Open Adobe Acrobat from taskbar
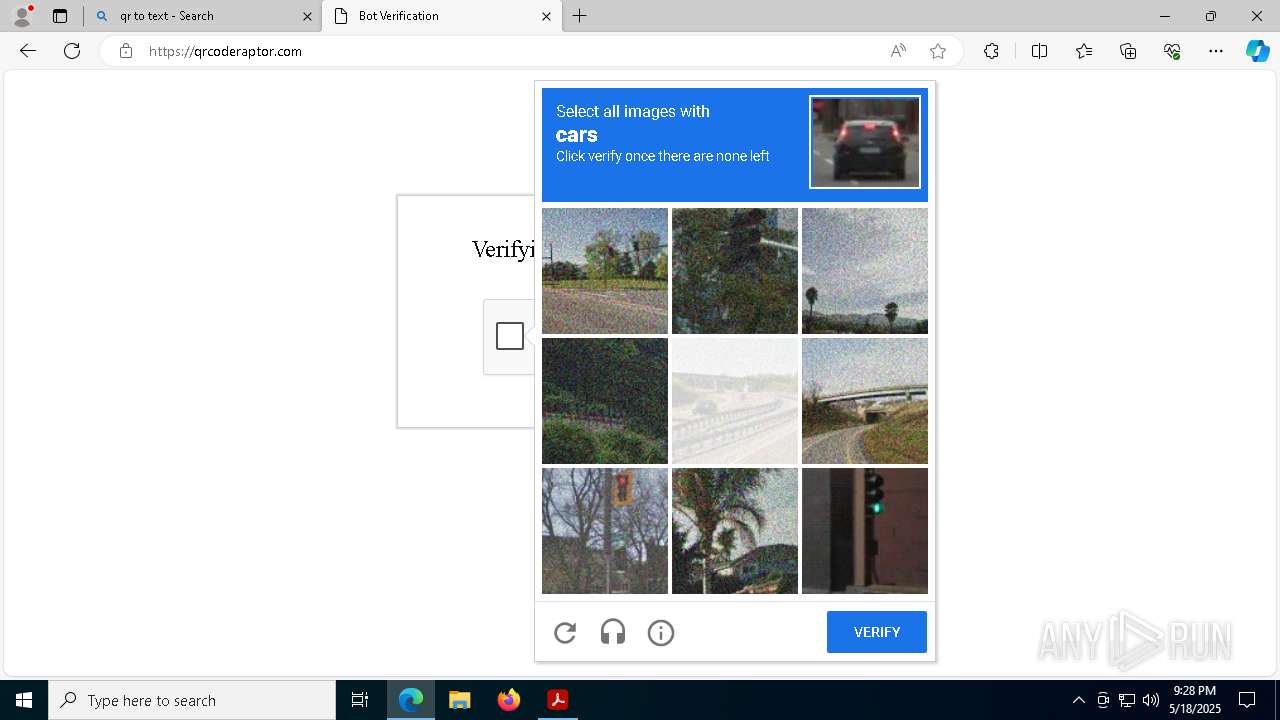This screenshot has height=720, width=1280. pos(558,700)
